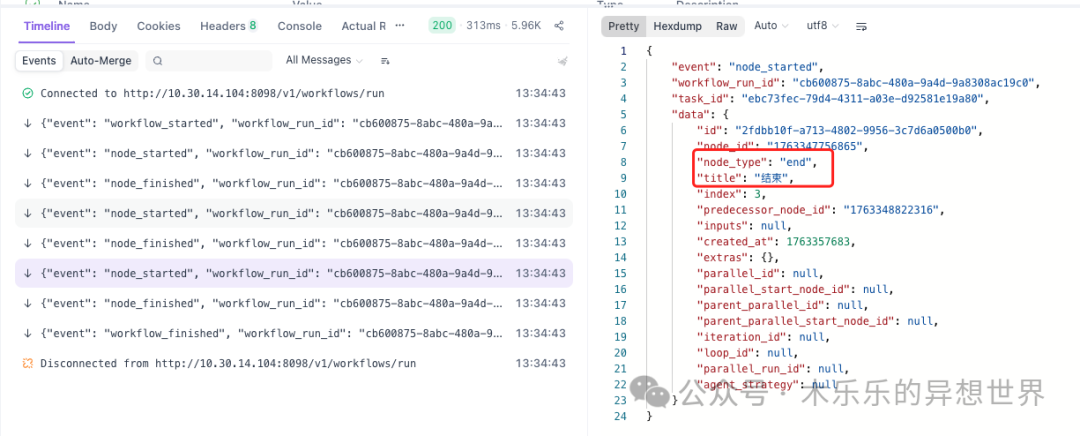Click the "index": 3 line
1080x436 pixels.
(x=730, y=194)
